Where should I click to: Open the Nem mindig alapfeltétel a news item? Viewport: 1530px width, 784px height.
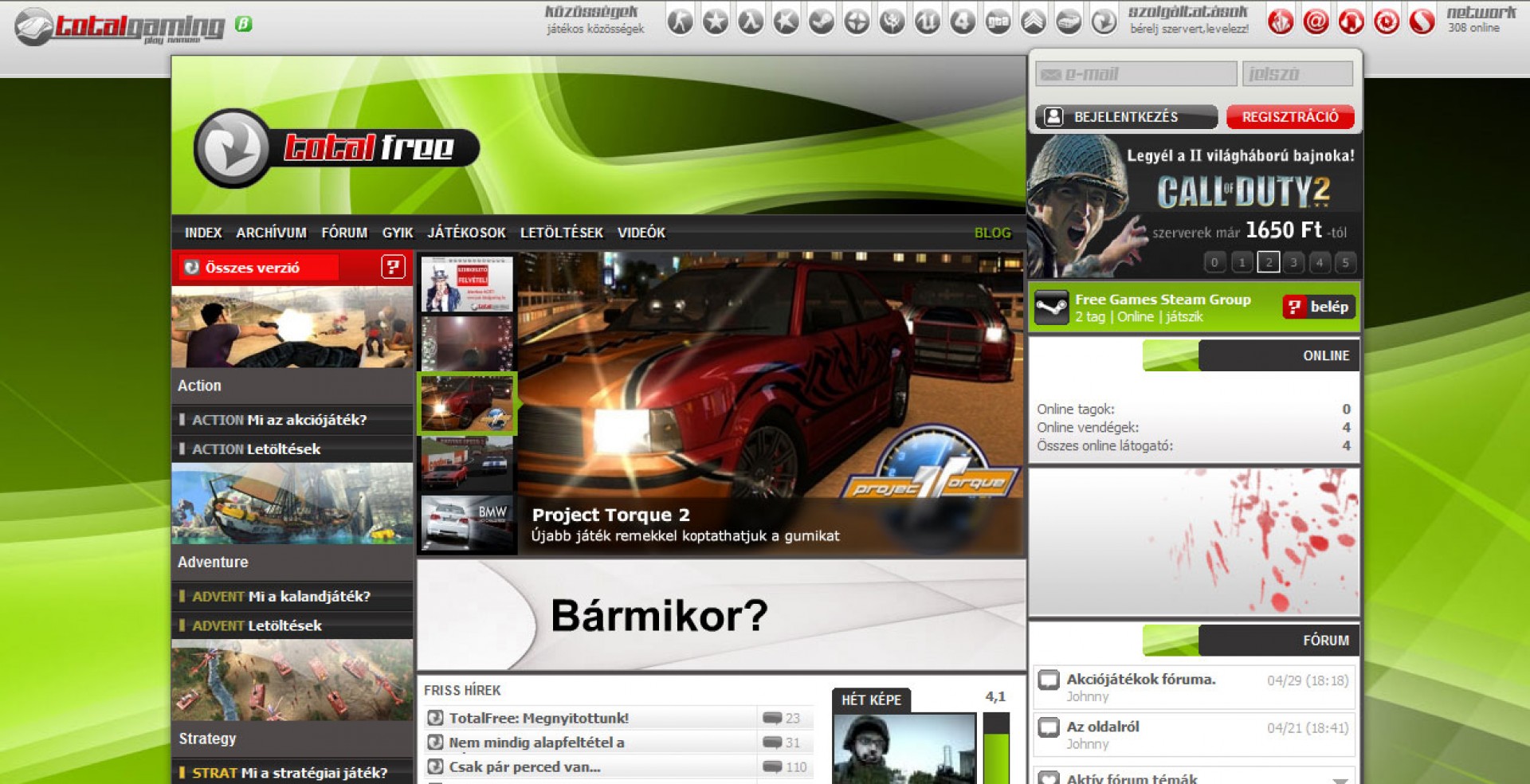coord(536,743)
